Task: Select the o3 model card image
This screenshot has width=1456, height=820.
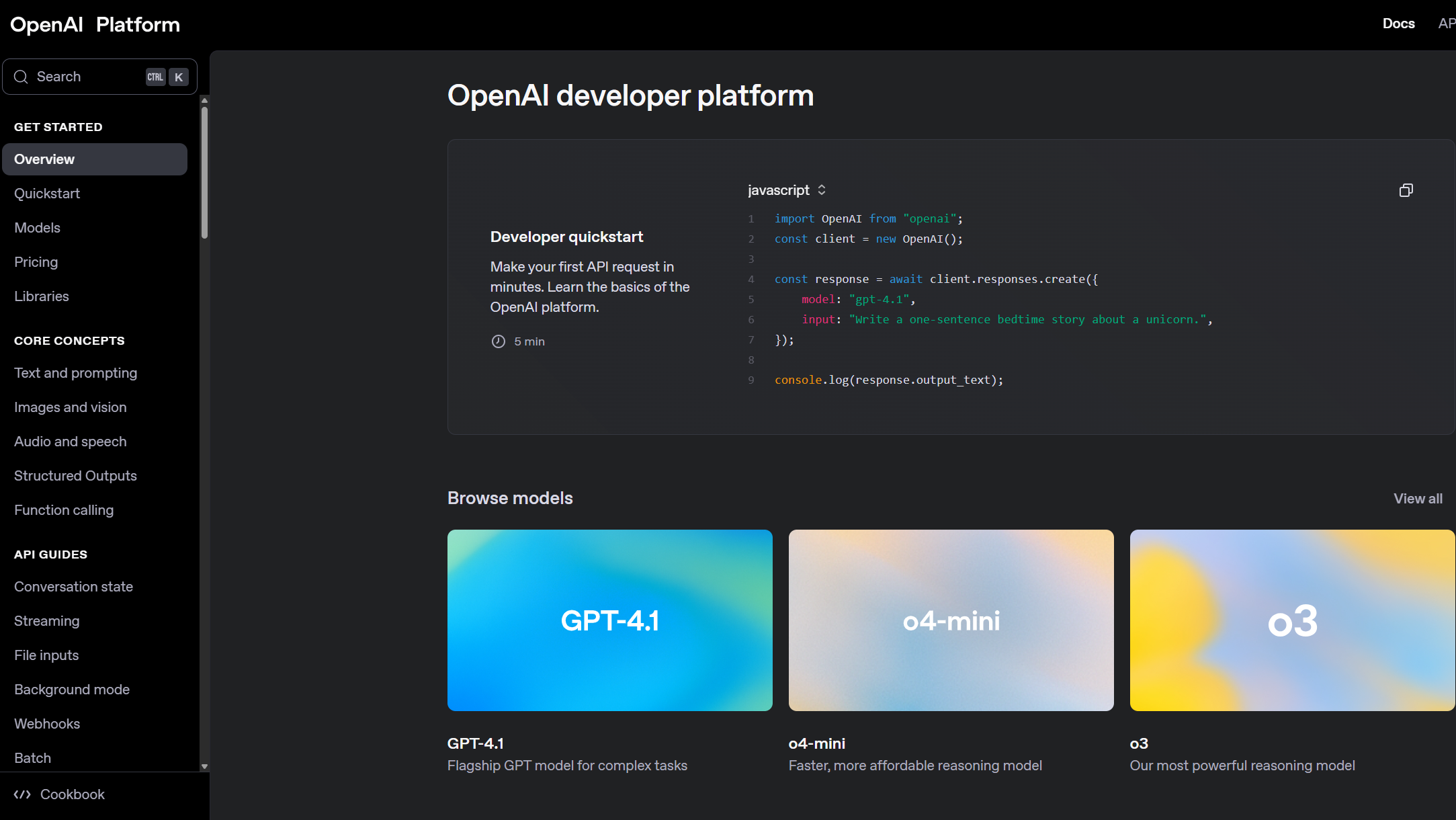Action: point(1291,620)
